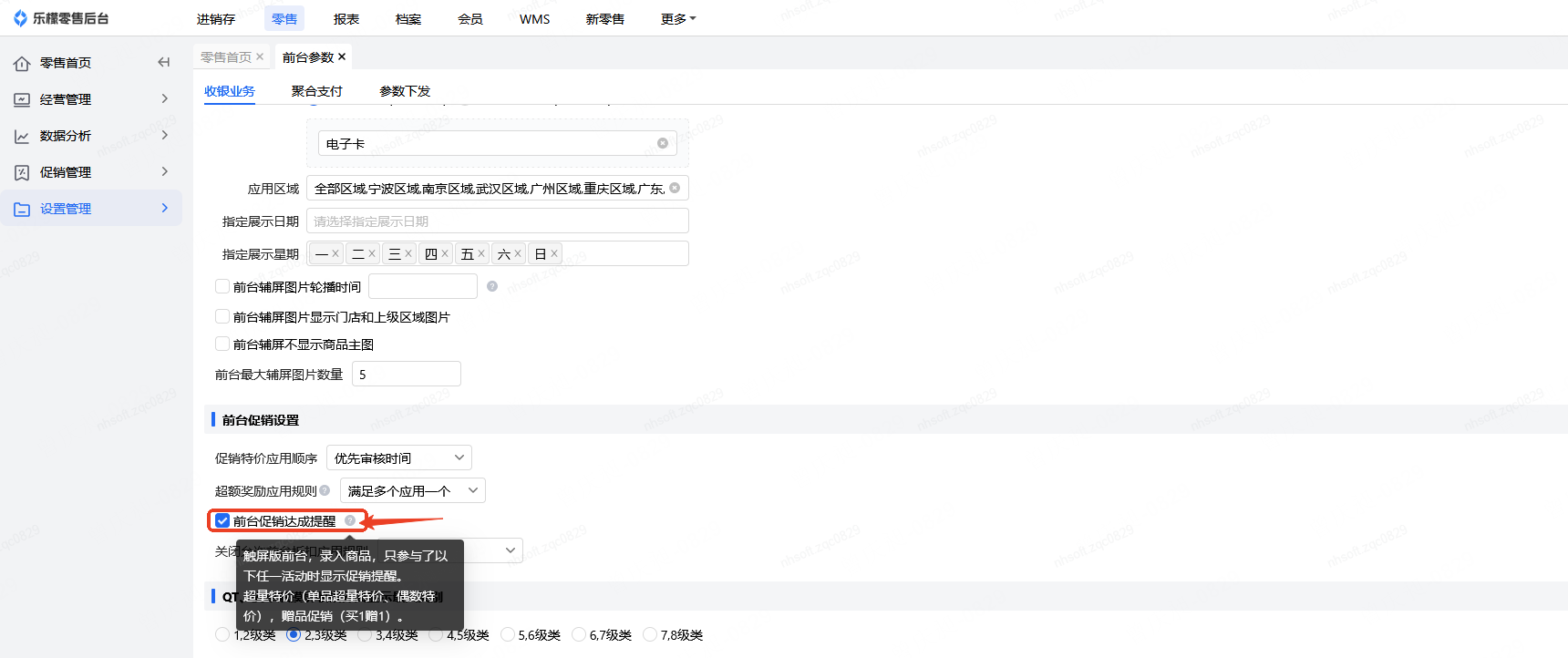Image resolution: width=1568 pixels, height=658 pixels.
Task: Collapse sidebar with the arrow icon
Action: click(x=164, y=62)
